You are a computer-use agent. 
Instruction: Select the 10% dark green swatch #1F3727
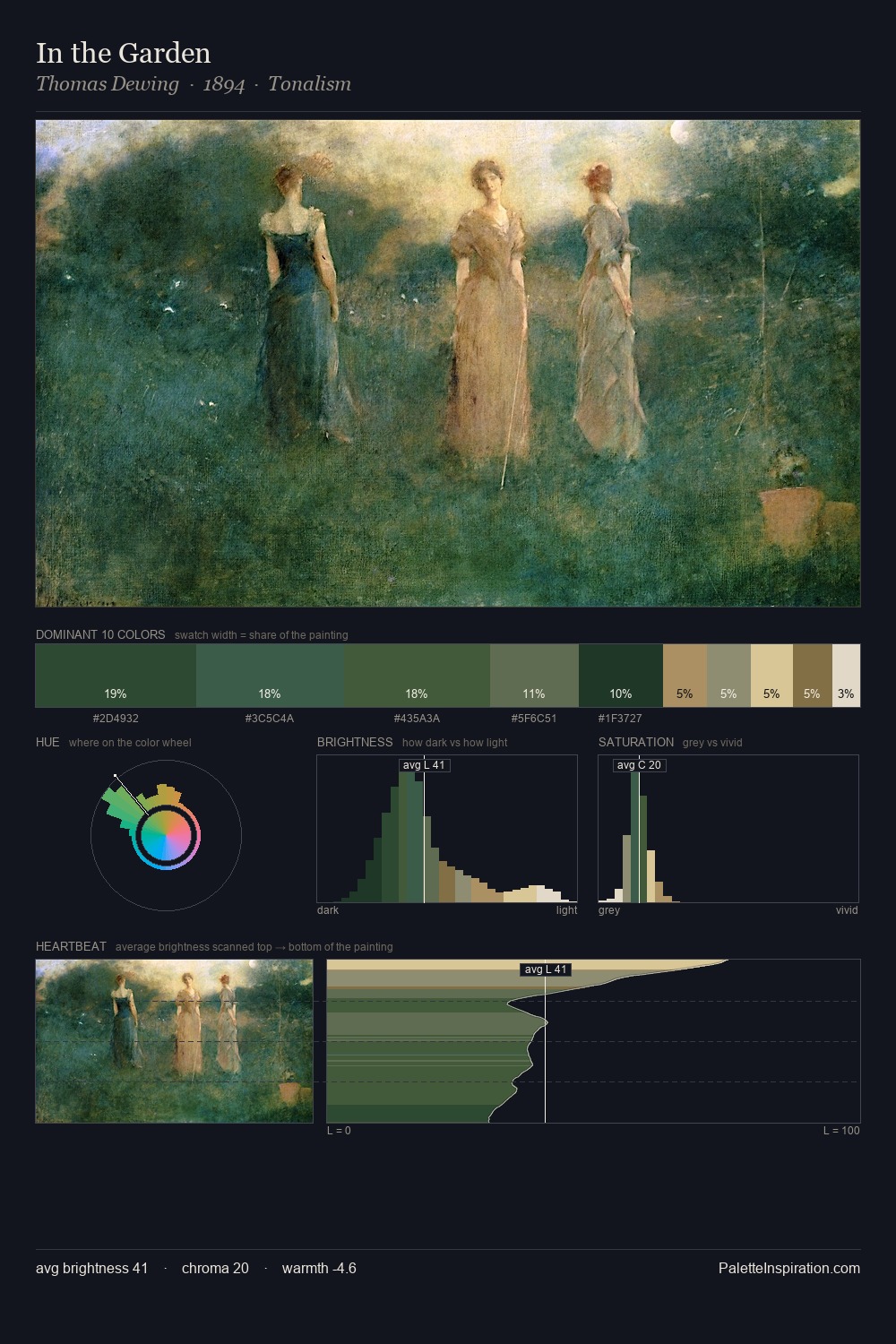click(621, 676)
